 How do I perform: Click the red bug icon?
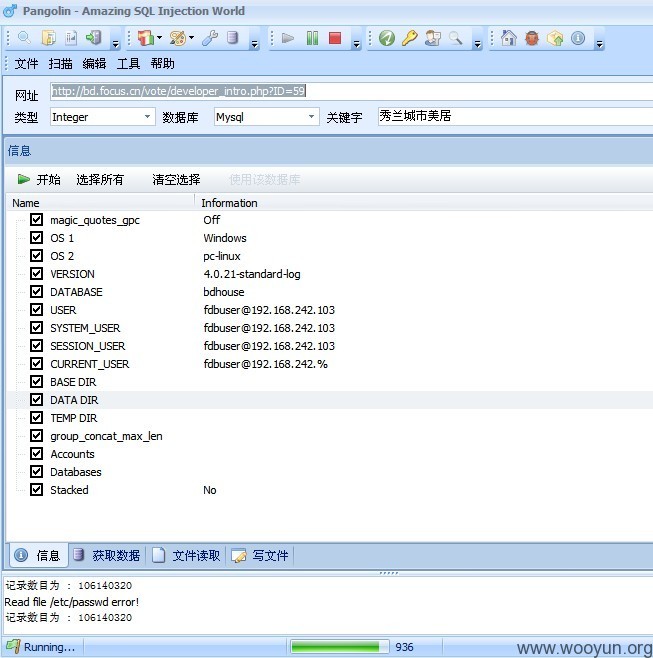click(x=532, y=38)
